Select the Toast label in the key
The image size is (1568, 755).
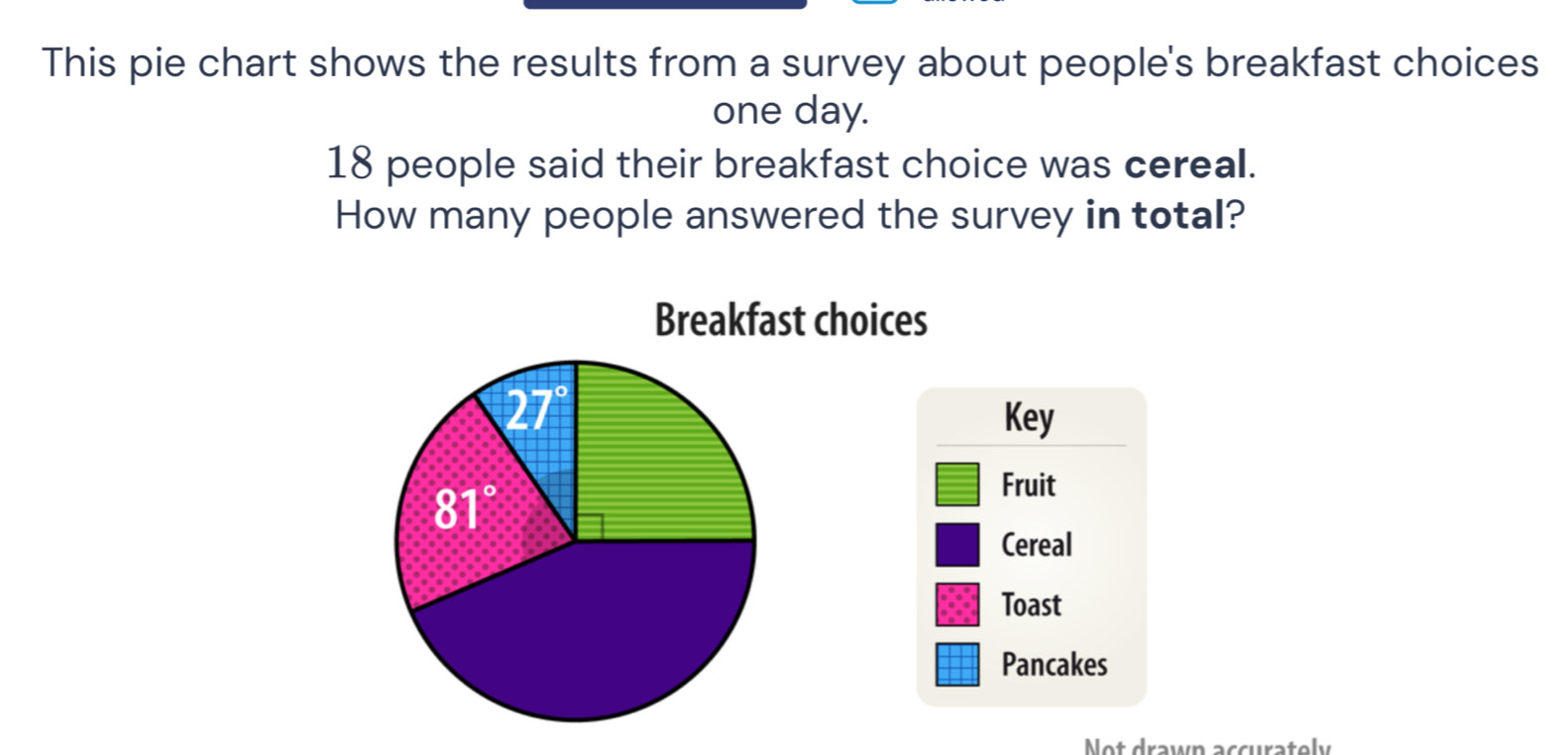1031,604
